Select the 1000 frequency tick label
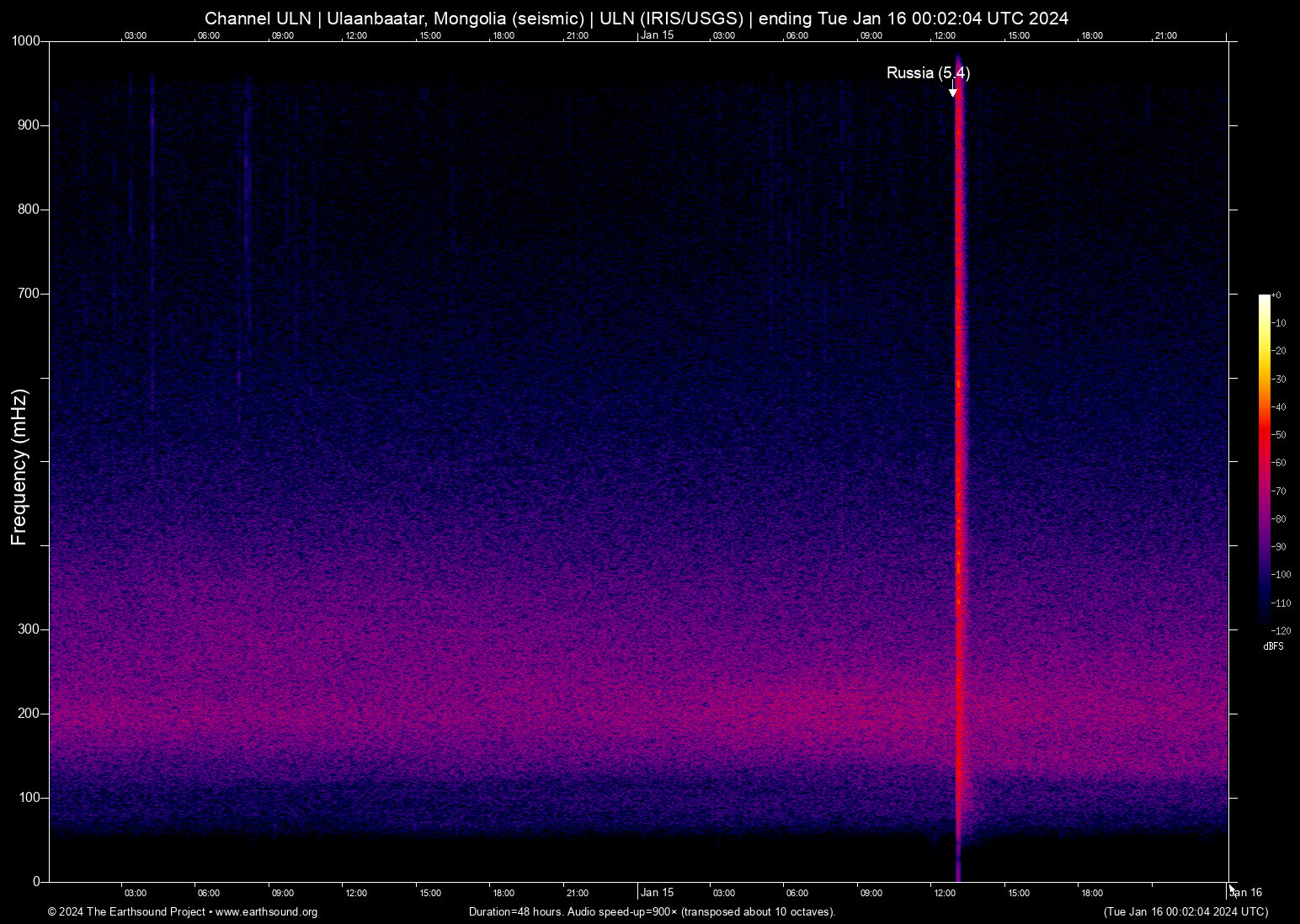 [x=25, y=40]
